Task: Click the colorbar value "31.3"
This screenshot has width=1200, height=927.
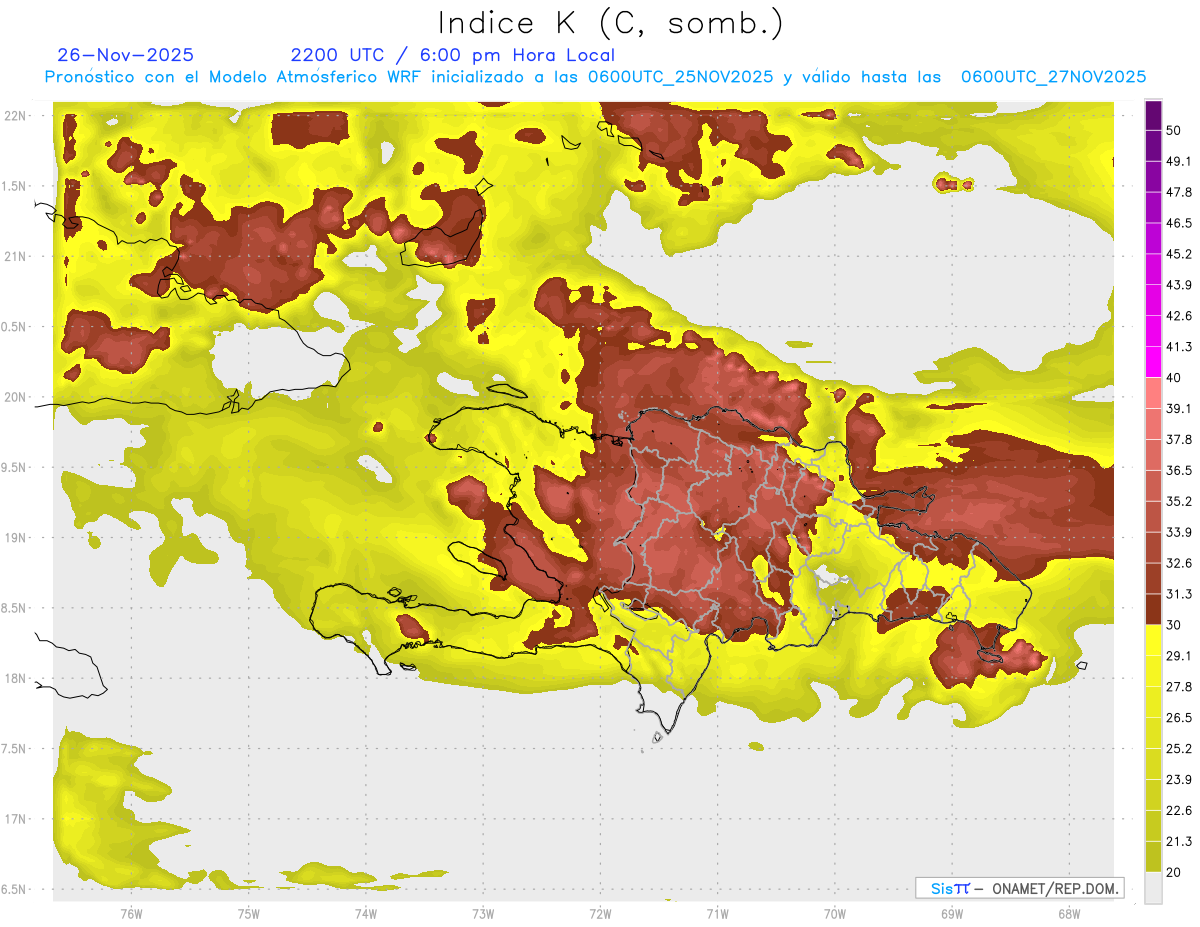Action: [x=1180, y=594]
